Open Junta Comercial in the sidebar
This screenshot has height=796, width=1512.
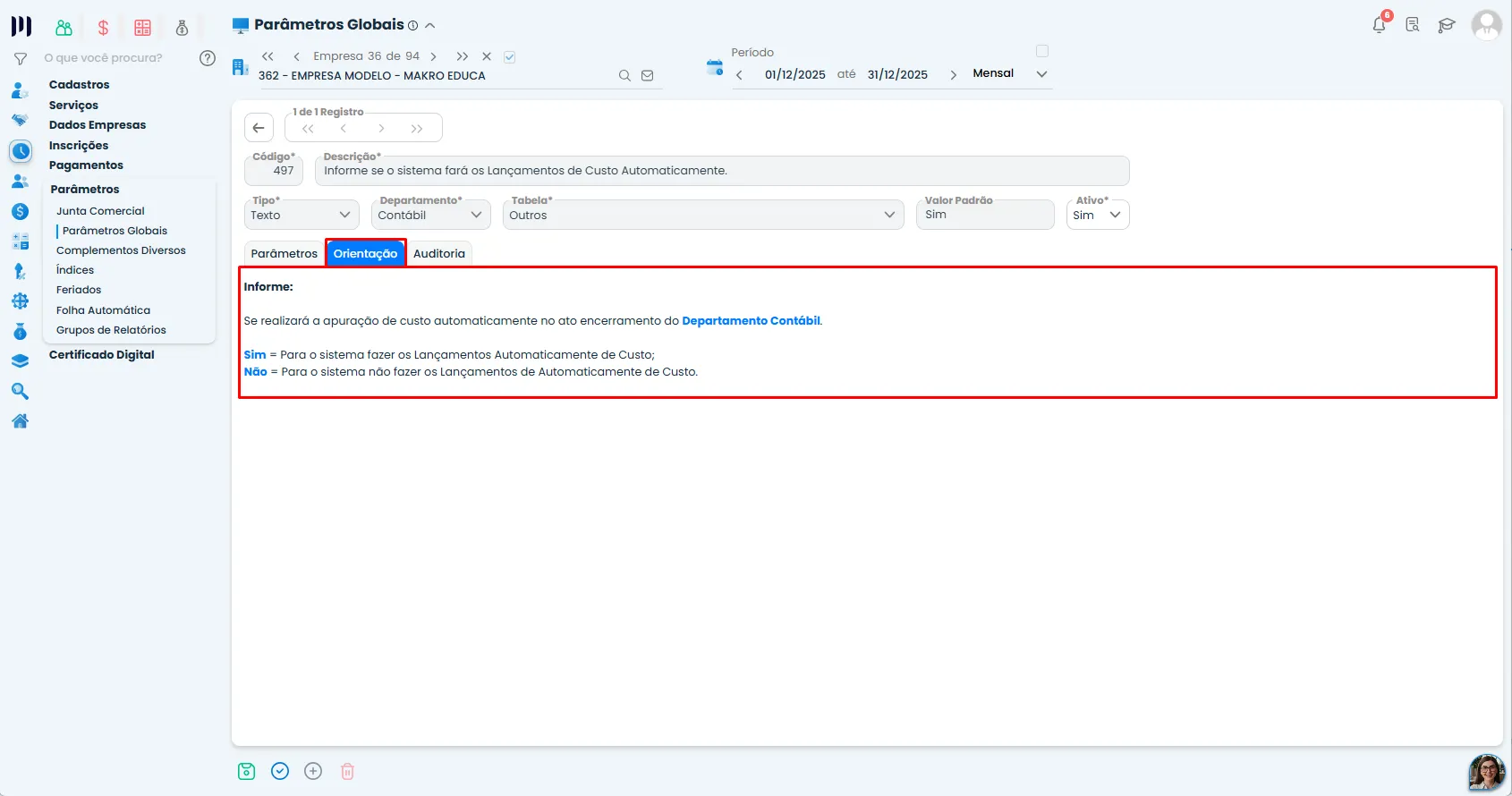click(100, 211)
